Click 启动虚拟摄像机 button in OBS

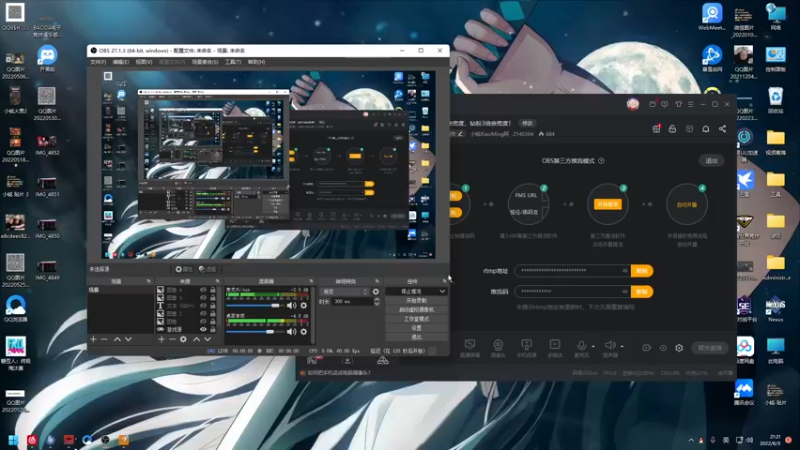pos(416,310)
